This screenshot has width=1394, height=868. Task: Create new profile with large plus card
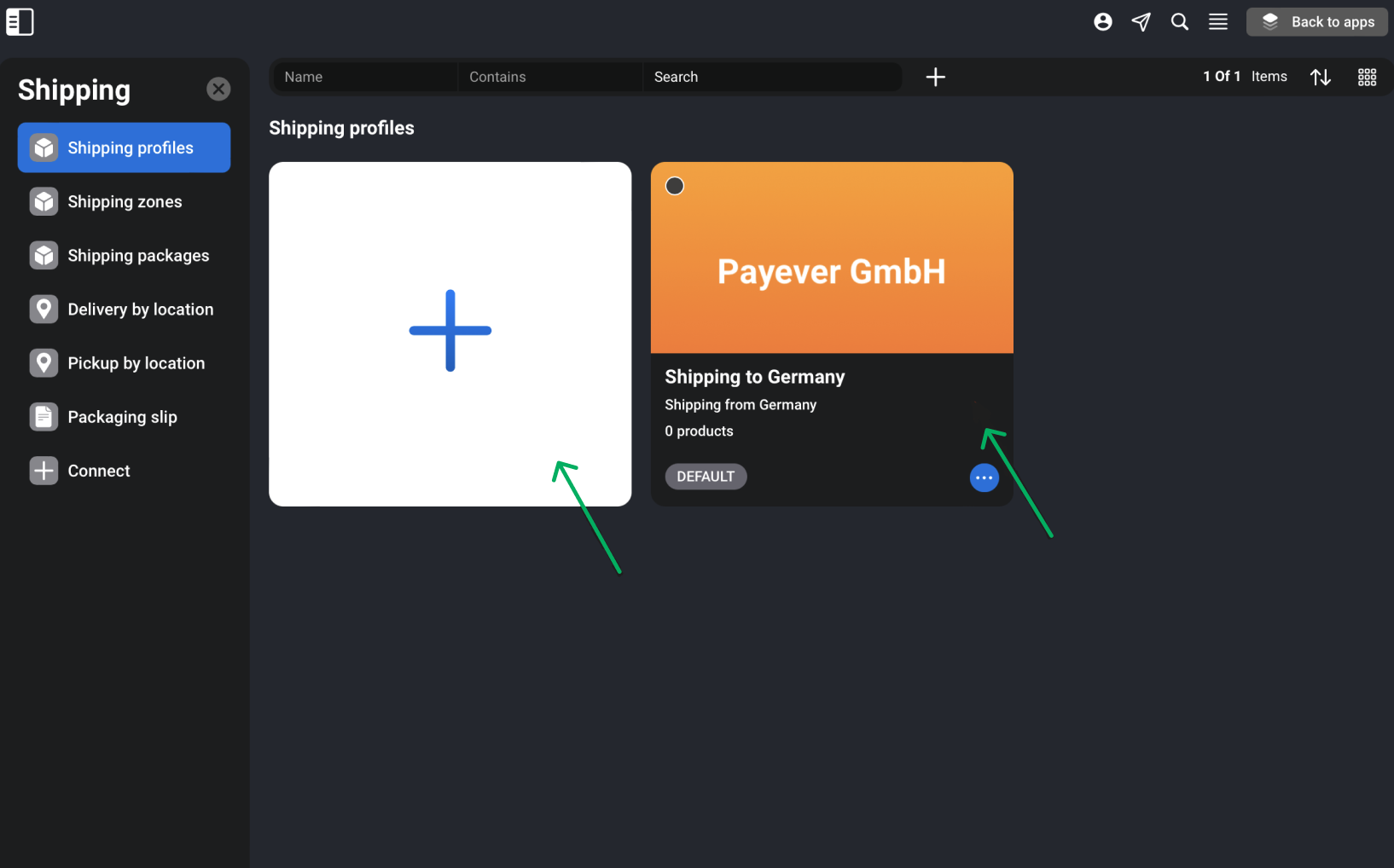pyautogui.click(x=450, y=334)
